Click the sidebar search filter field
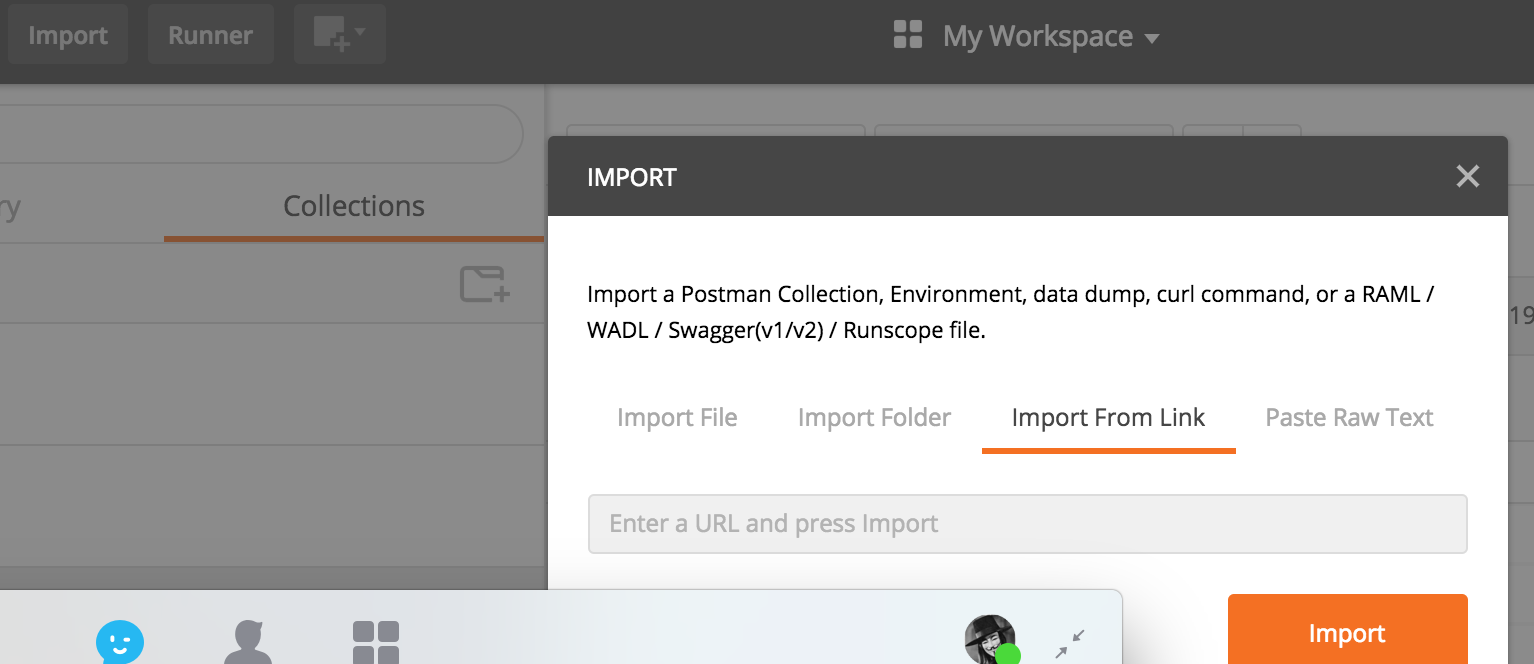 coord(260,134)
